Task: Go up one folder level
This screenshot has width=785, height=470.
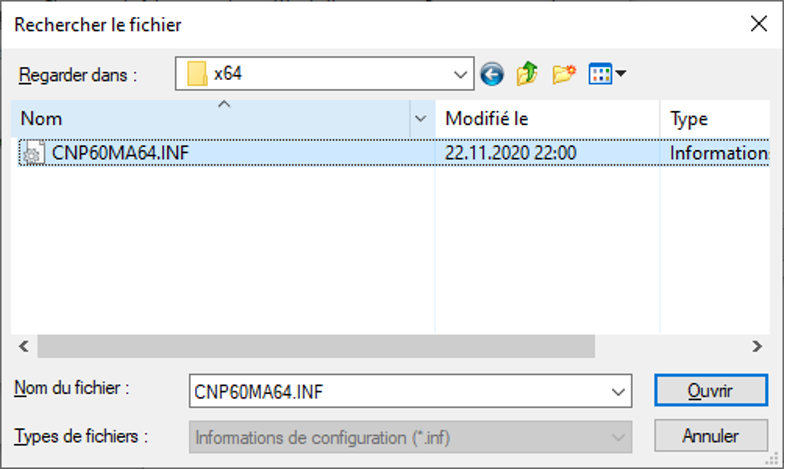Action: click(x=527, y=74)
